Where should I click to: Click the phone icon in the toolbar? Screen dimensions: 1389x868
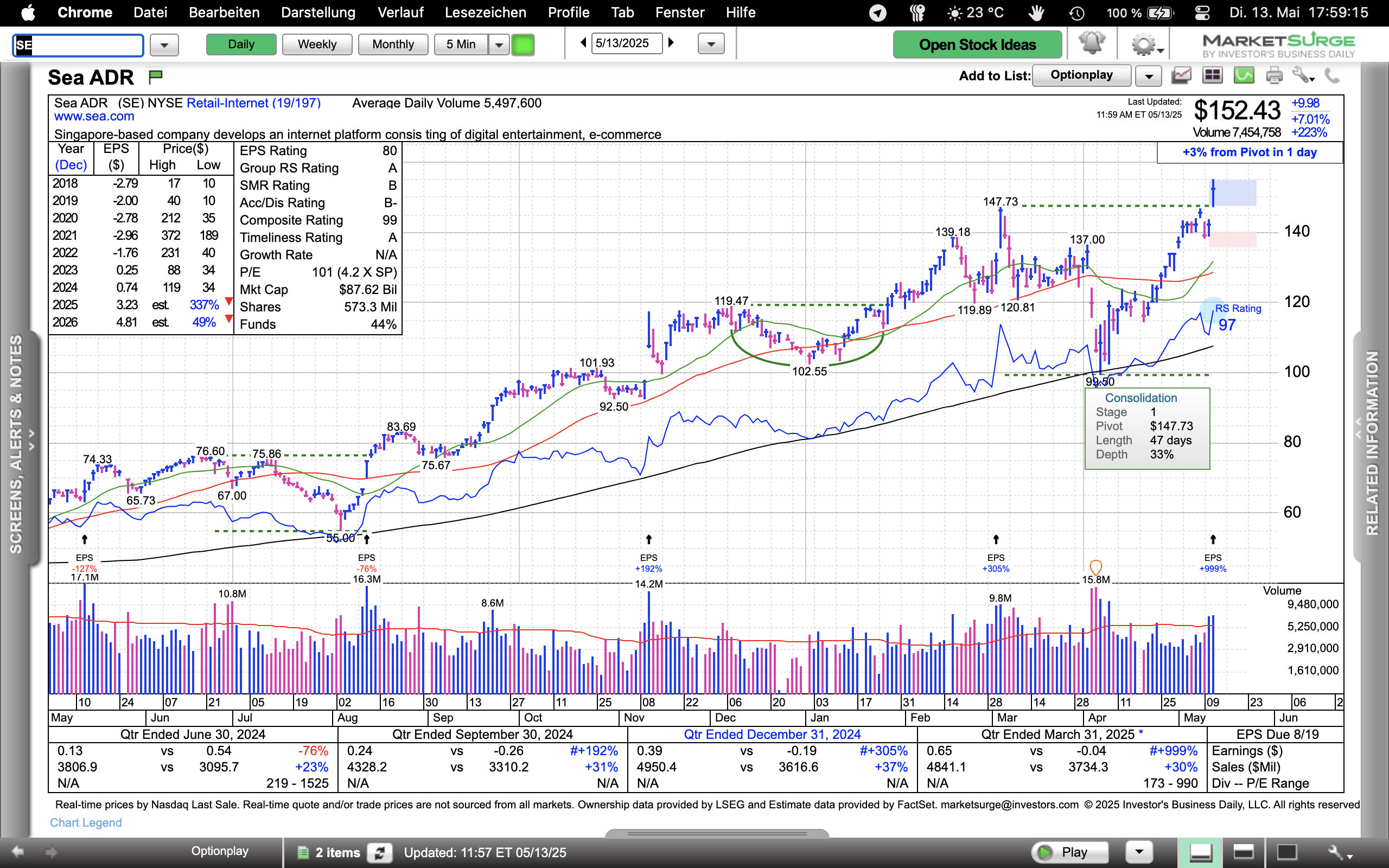click(x=1331, y=75)
